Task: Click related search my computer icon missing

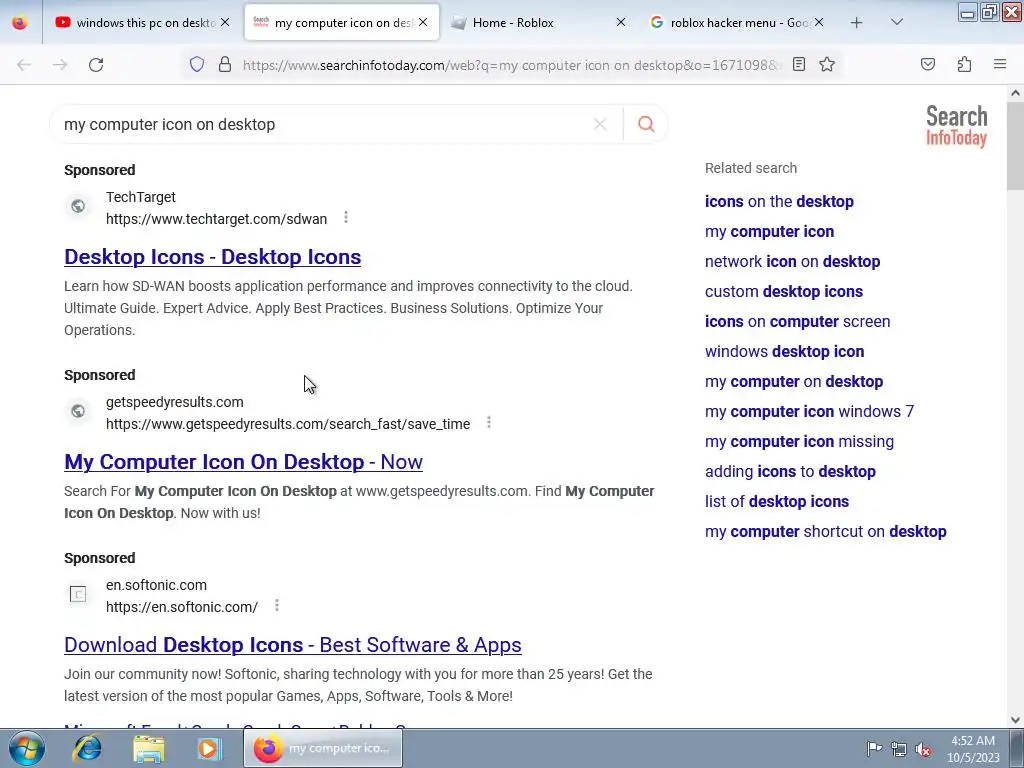Action: click(x=799, y=441)
